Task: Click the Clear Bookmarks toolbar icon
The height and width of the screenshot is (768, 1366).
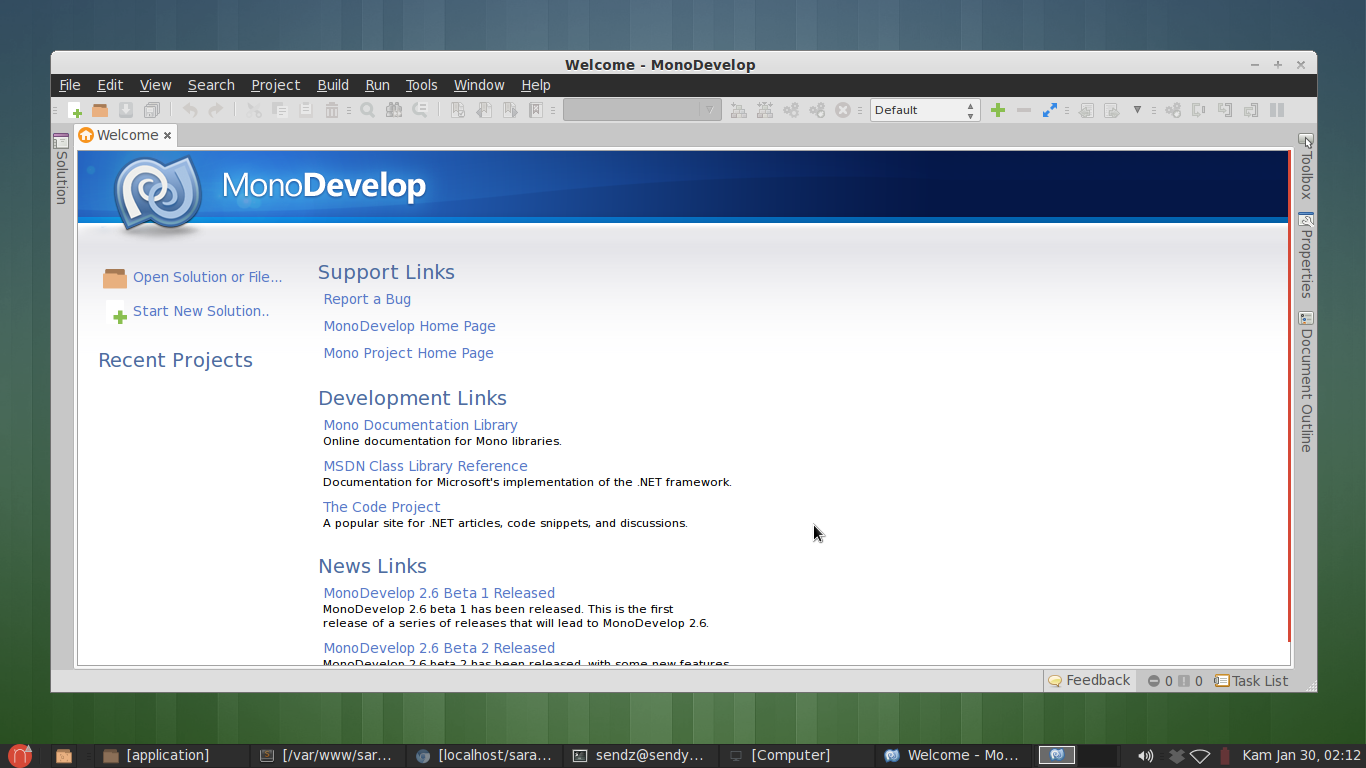Action: tap(536, 110)
